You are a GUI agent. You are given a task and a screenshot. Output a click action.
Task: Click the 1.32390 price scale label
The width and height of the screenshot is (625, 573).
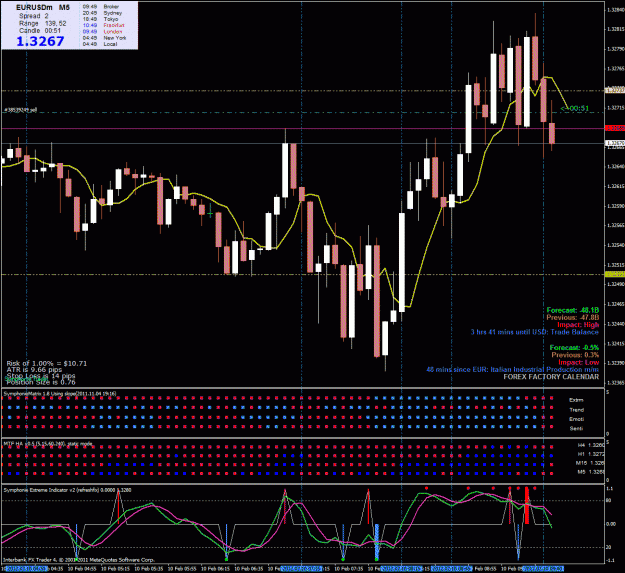615,363
